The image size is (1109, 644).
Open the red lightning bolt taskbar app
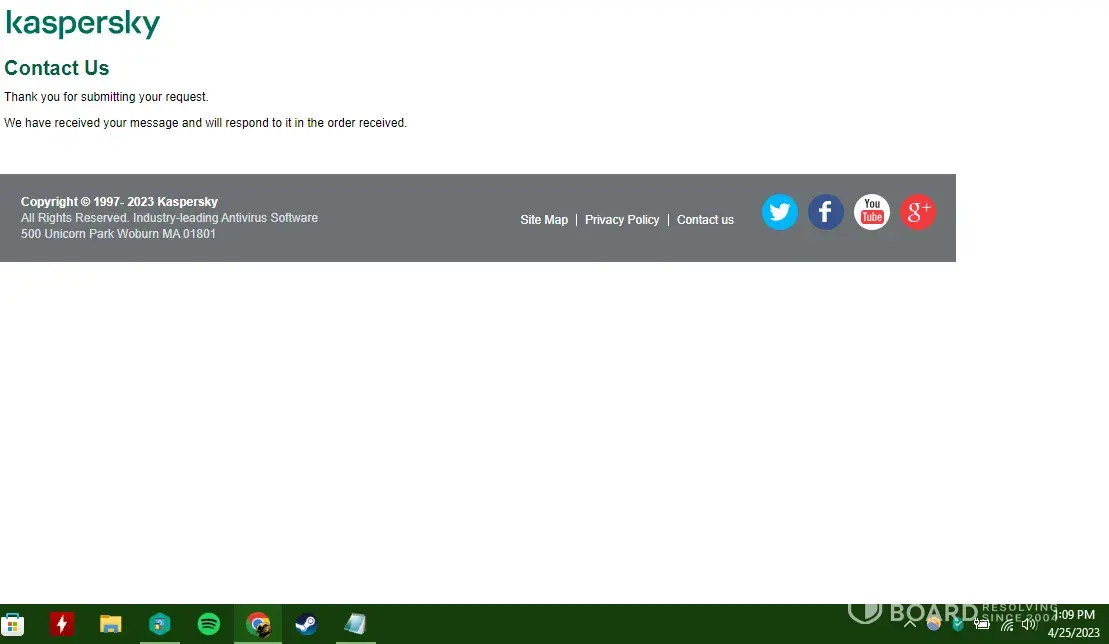[x=62, y=624]
